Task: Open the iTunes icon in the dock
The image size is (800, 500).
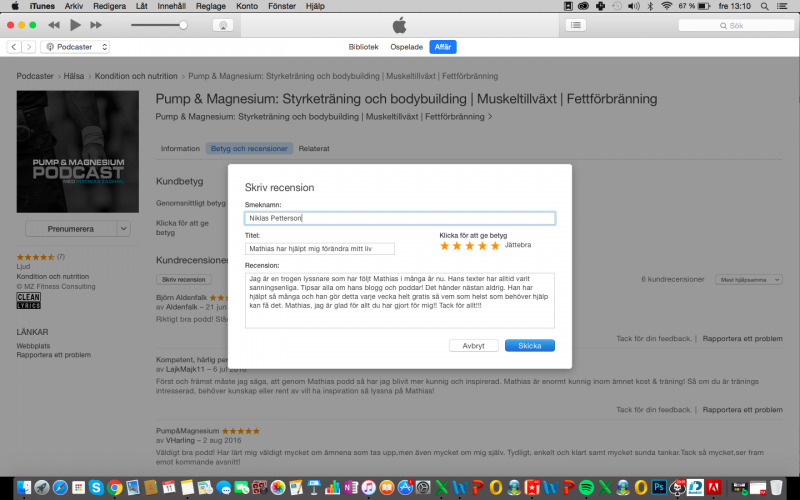Action: [368, 487]
